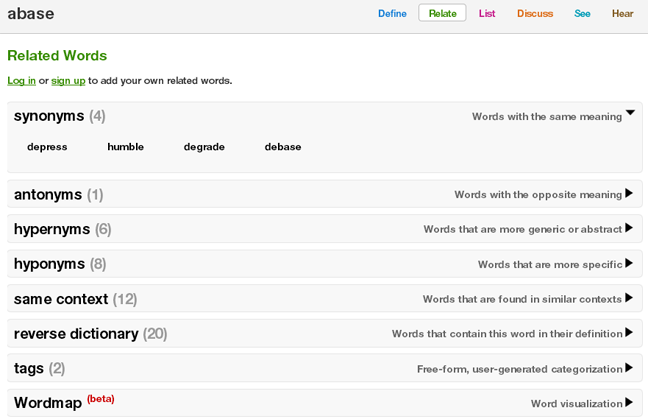Image resolution: width=648 pixels, height=419 pixels.
Task: Open synonym word debase
Action: coord(283,147)
